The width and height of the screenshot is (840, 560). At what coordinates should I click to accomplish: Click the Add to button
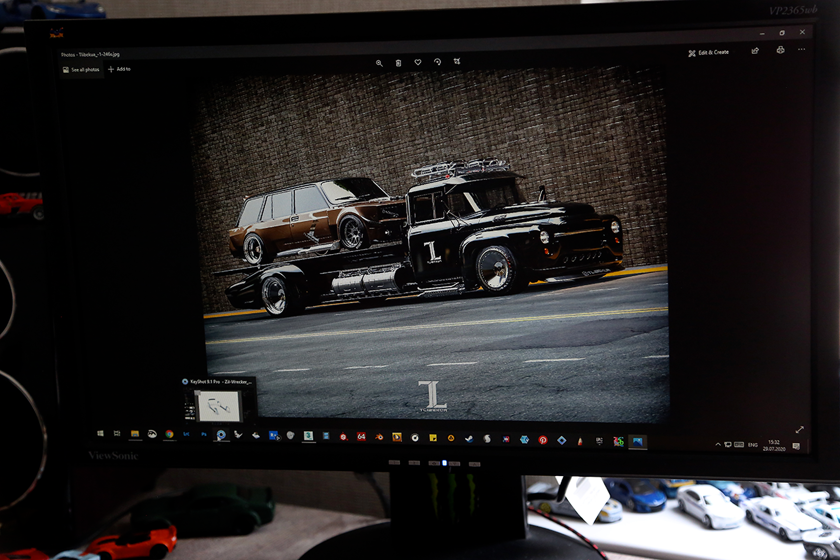tap(119, 69)
